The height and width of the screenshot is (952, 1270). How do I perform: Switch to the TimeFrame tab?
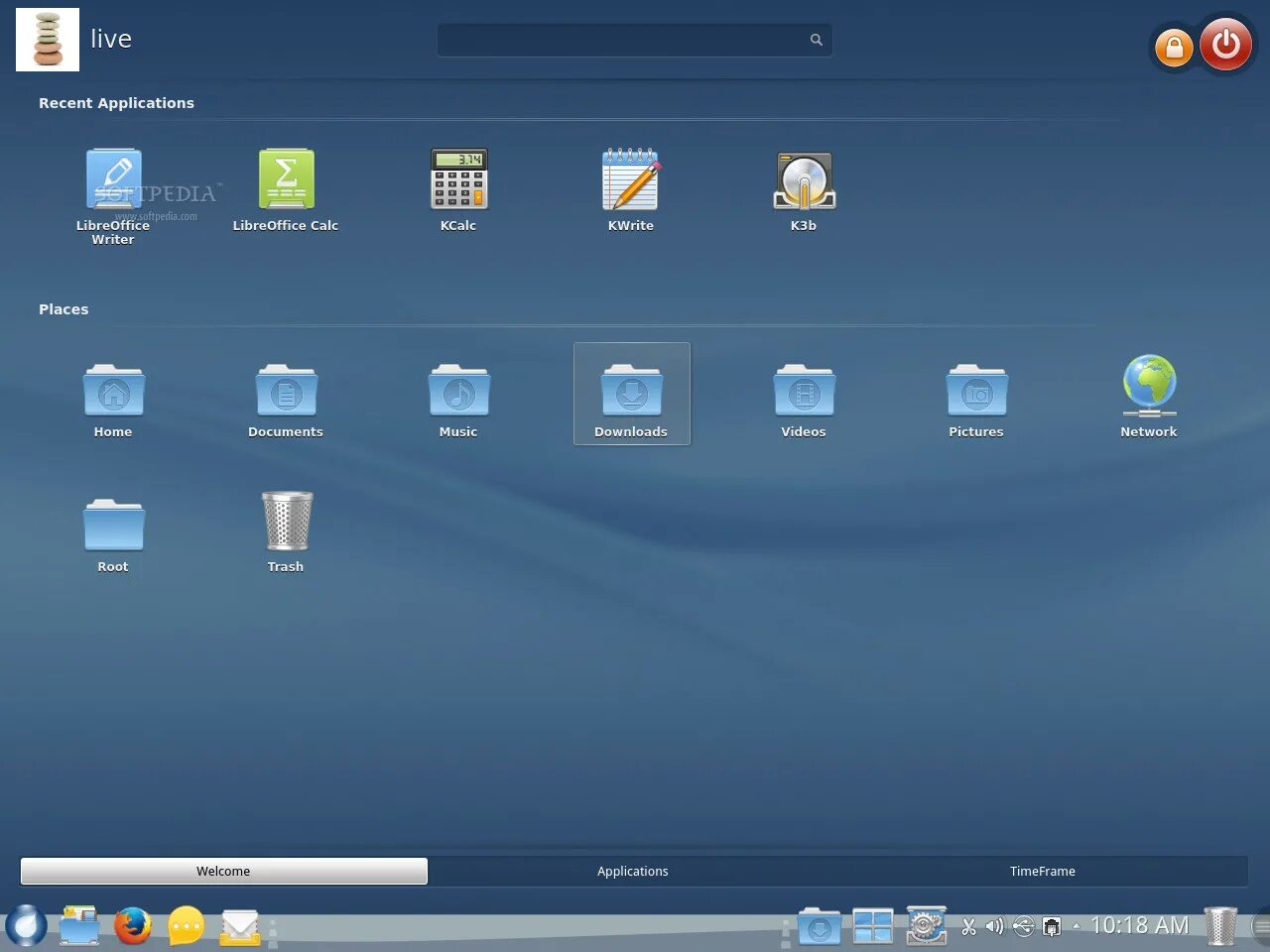coord(1043,871)
